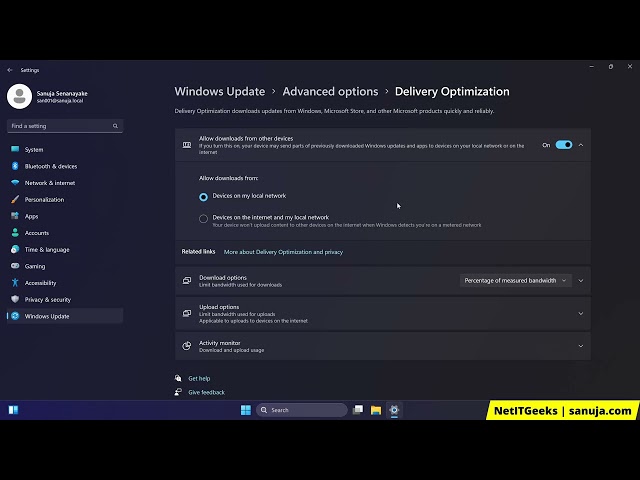Click the Find a setting field

[x=65, y=126]
